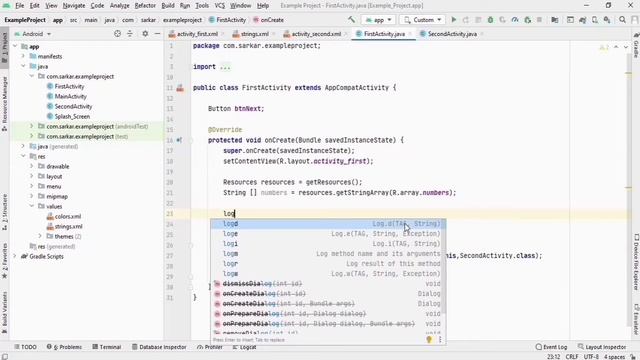Collapse the java folder node

coord(23,66)
